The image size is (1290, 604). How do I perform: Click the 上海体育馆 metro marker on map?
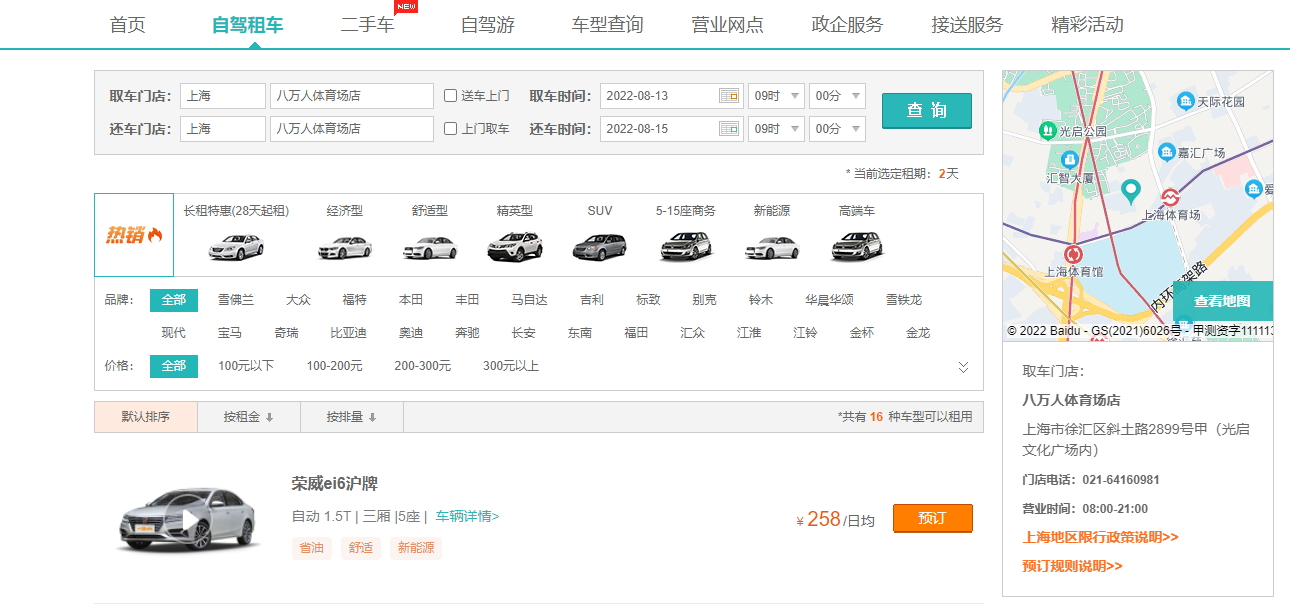point(1074,254)
